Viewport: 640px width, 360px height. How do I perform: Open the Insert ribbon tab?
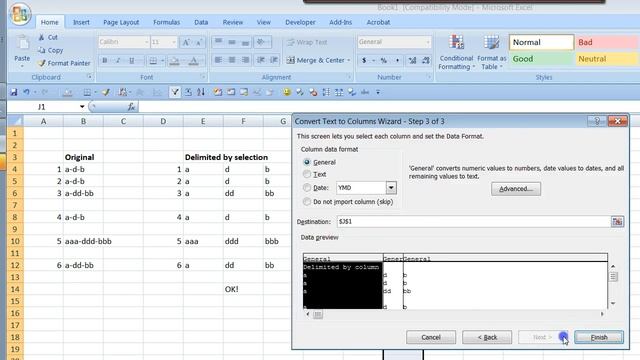(x=81, y=22)
